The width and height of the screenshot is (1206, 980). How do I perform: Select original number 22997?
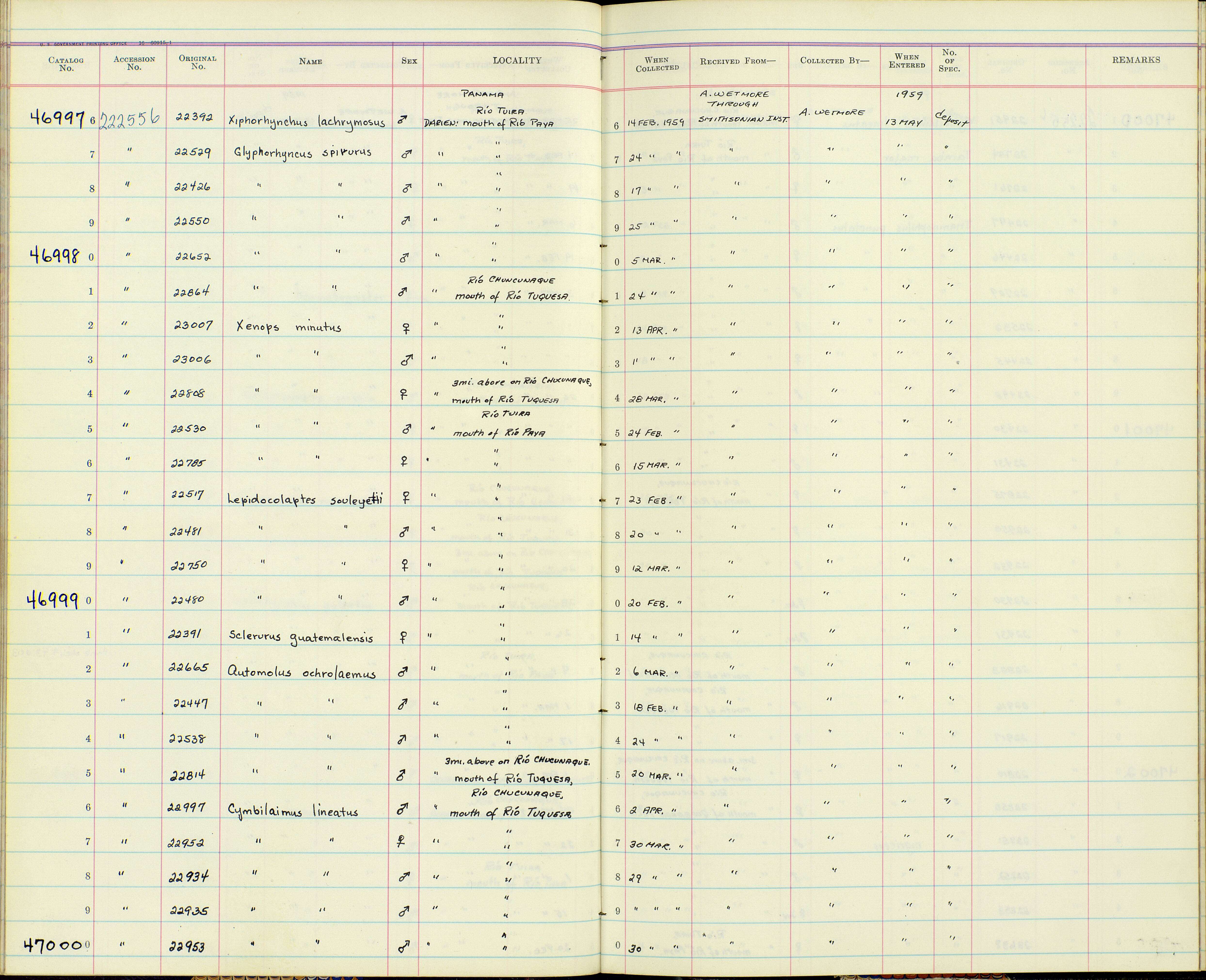[186, 808]
